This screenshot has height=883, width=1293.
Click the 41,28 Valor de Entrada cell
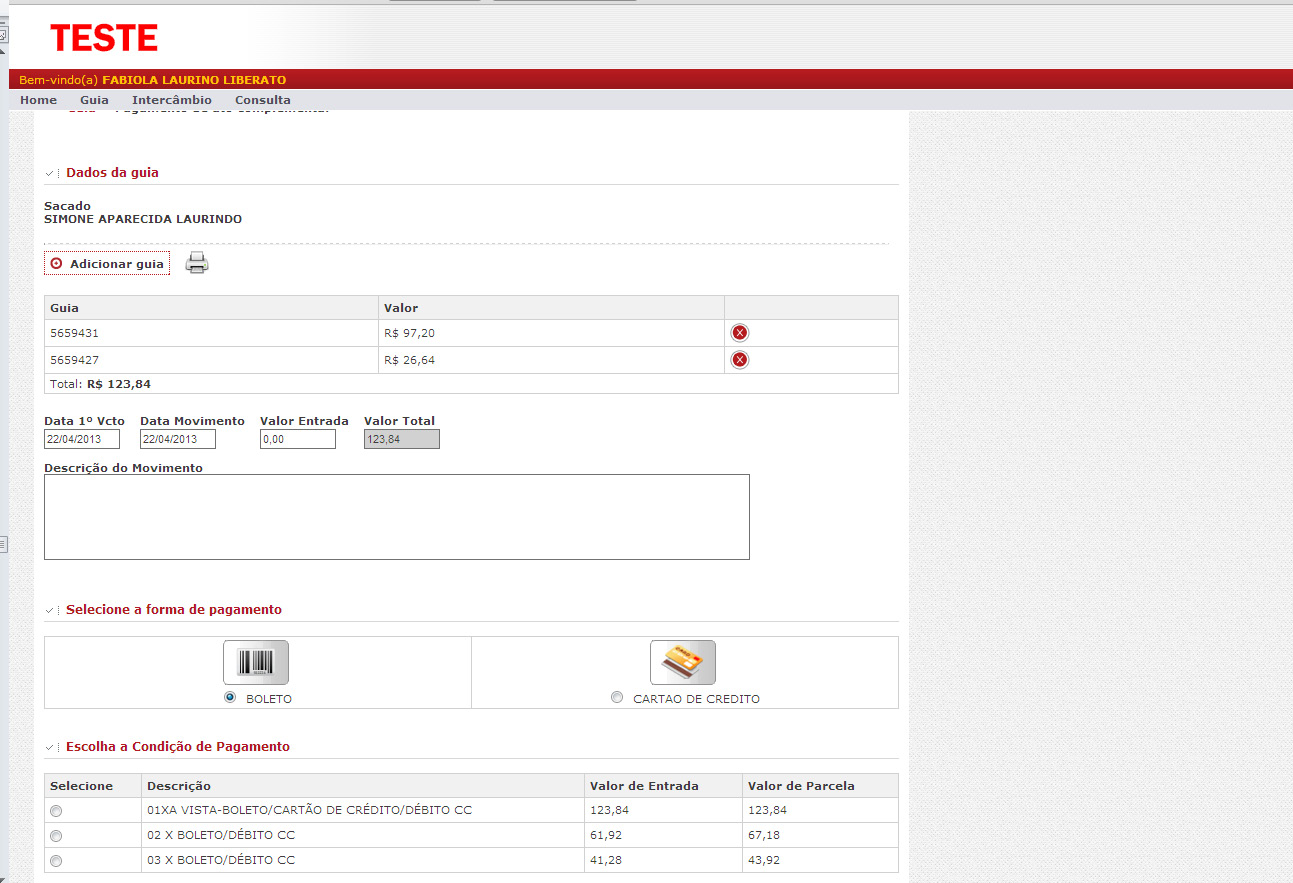(663, 860)
